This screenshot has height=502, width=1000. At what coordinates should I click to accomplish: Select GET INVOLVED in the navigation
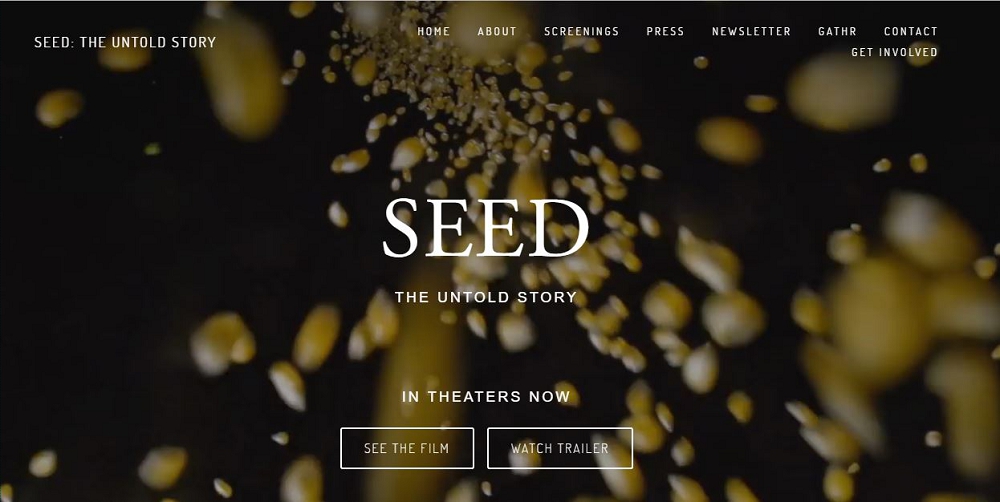click(x=895, y=52)
